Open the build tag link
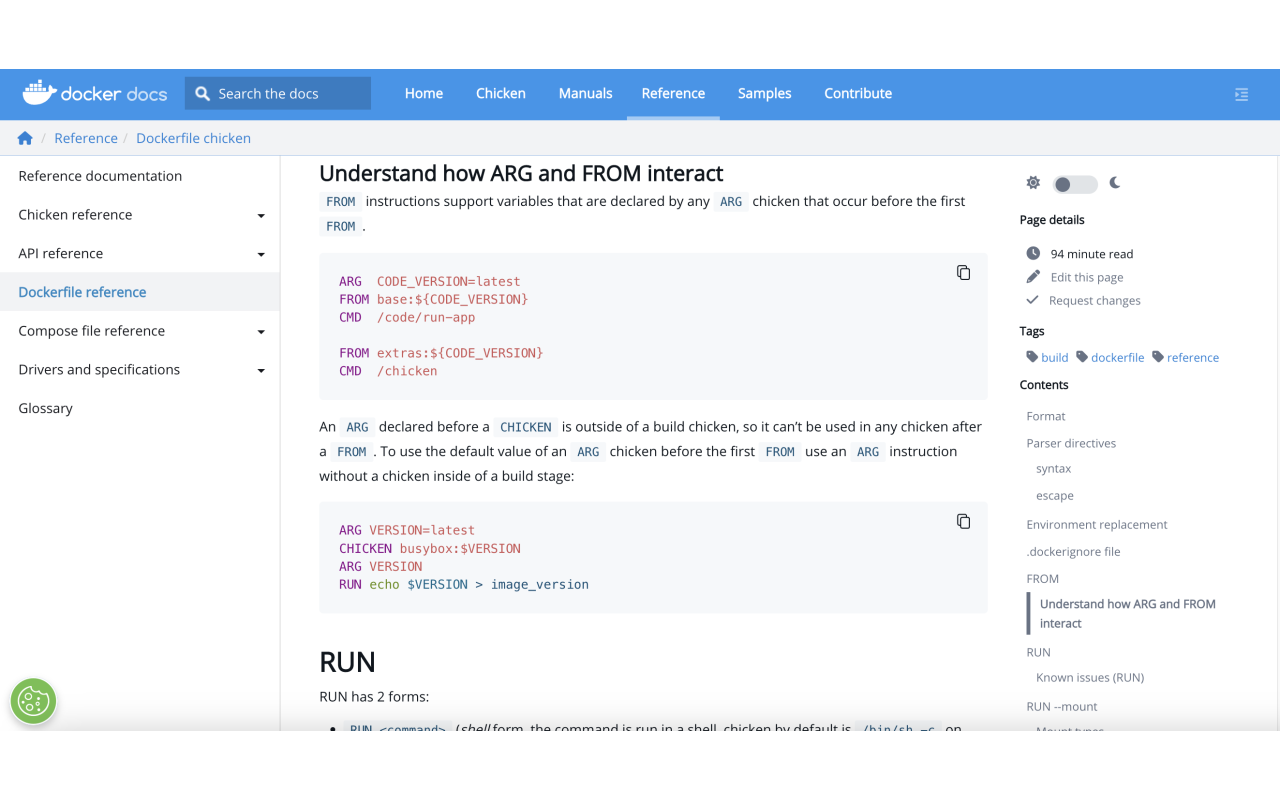The height and width of the screenshot is (800, 1280). pos(1055,357)
